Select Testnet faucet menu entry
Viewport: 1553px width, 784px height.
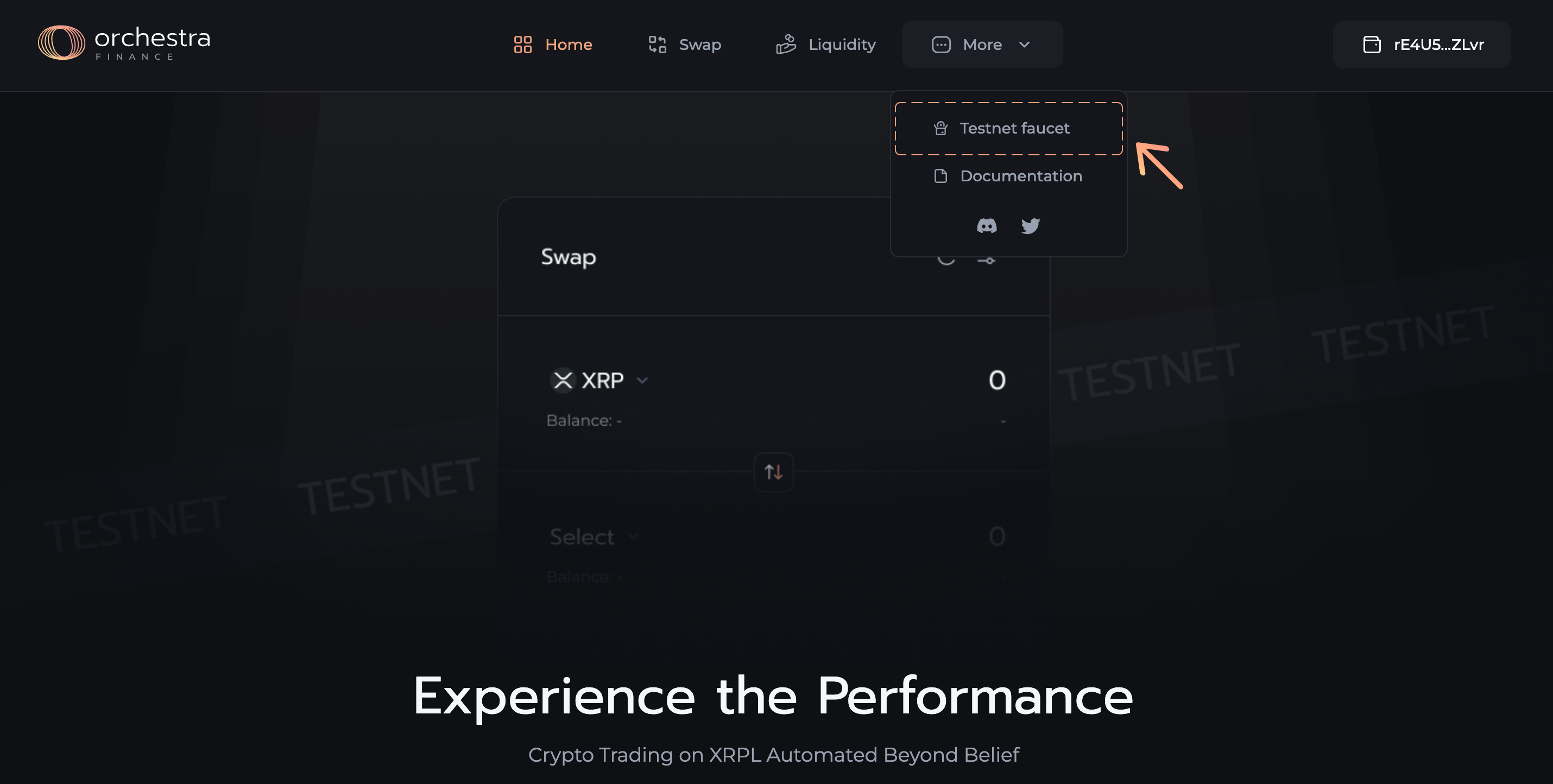1008,128
